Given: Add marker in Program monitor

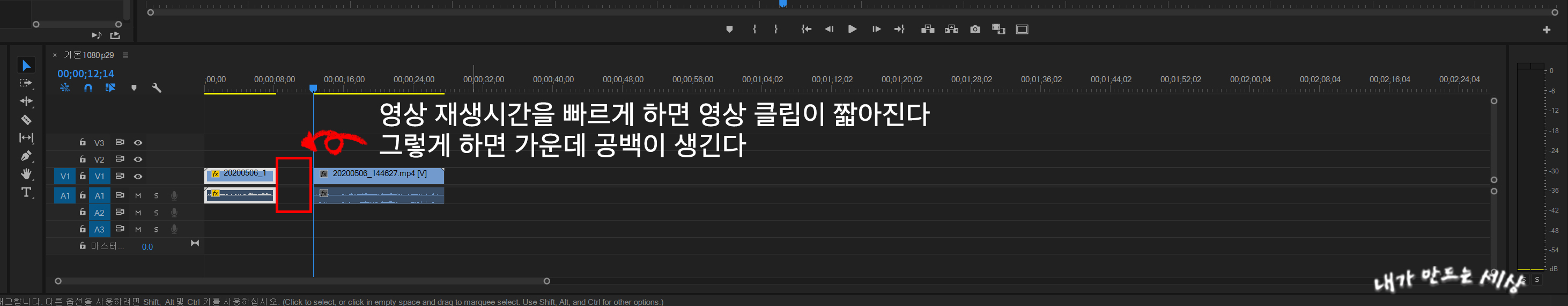Looking at the screenshot, I should tap(729, 30).
